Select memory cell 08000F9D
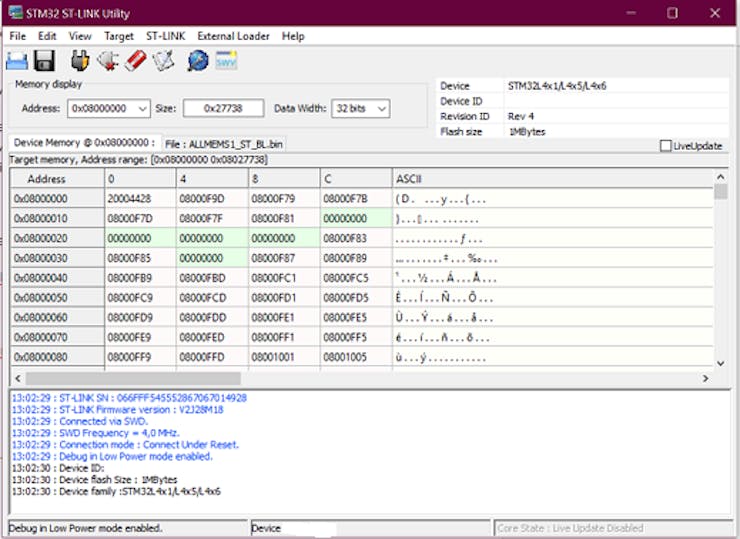Image resolution: width=740 pixels, height=539 pixels. [x=212, y=199]
